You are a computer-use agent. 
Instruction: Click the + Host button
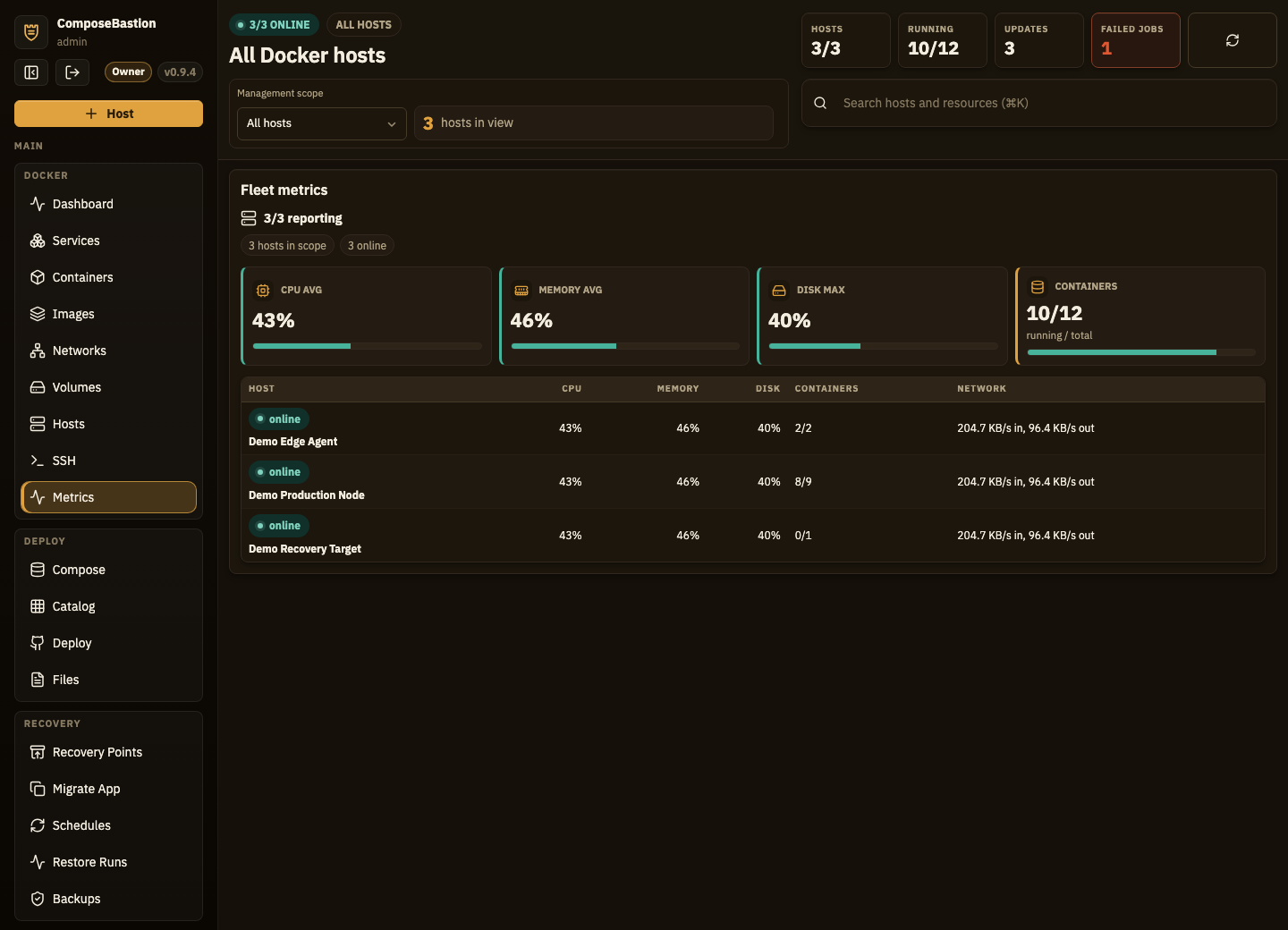pyautogui.click(x=109, y=114)
